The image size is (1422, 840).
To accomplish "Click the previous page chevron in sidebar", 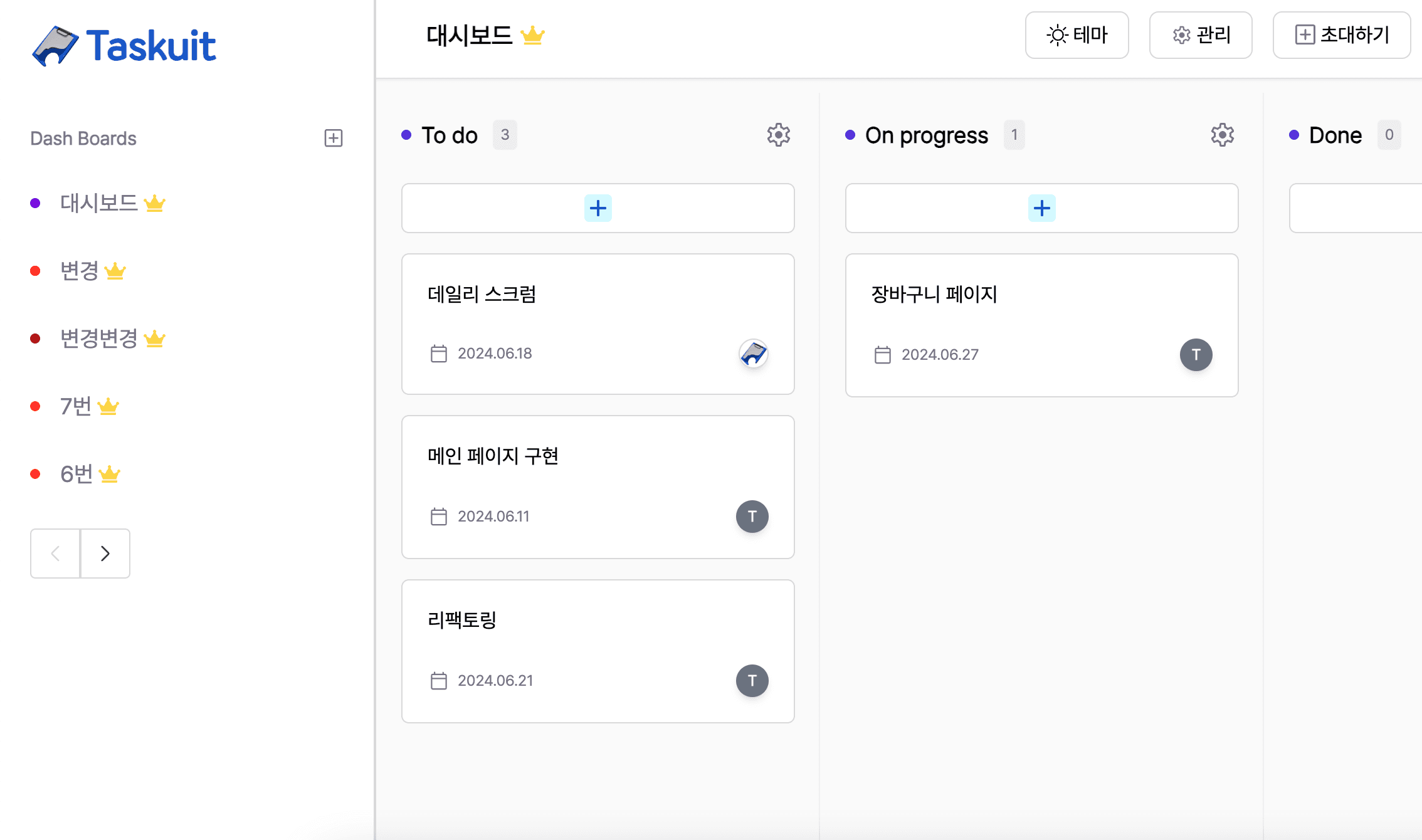I will point(55,554).
